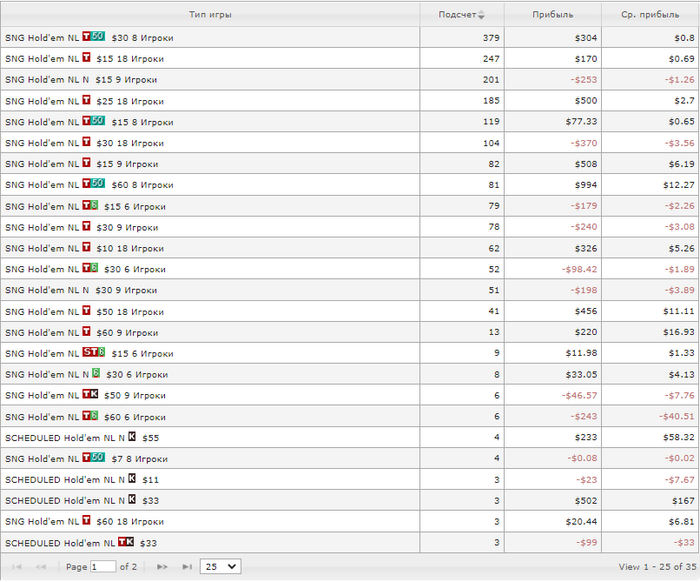This screenshot has width=700, height=582.
Task: Click the T icon in $15 18 Игроки row
Action: (86, 57)
